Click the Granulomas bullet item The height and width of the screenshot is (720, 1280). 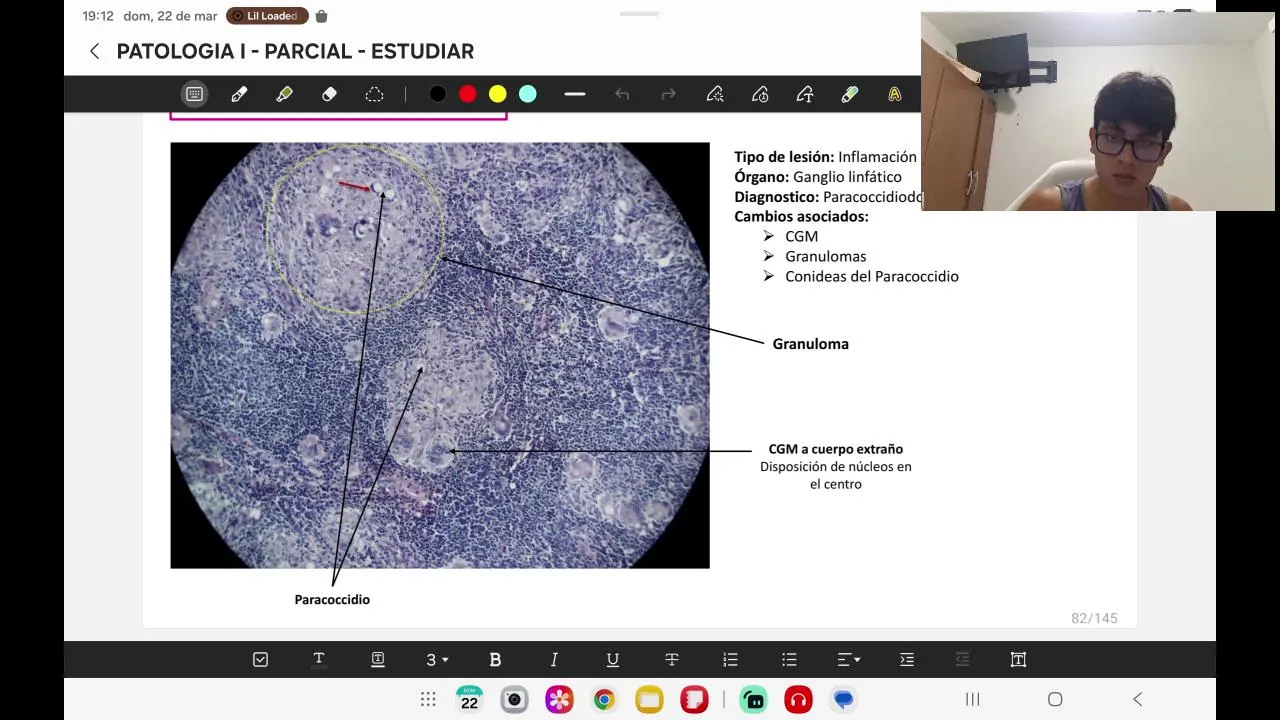click(x=825, y=256)
